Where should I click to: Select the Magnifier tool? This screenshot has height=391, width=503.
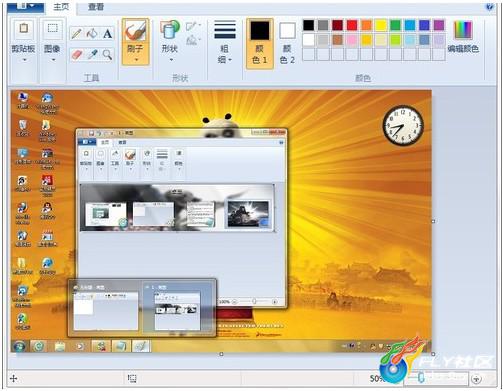pyautogui.click(x=107, y=54)
